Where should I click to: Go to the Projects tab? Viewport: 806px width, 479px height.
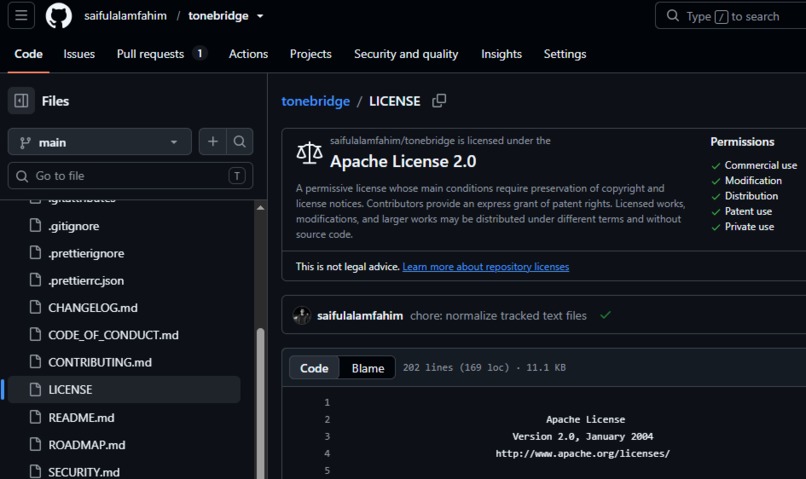(310, 54)
